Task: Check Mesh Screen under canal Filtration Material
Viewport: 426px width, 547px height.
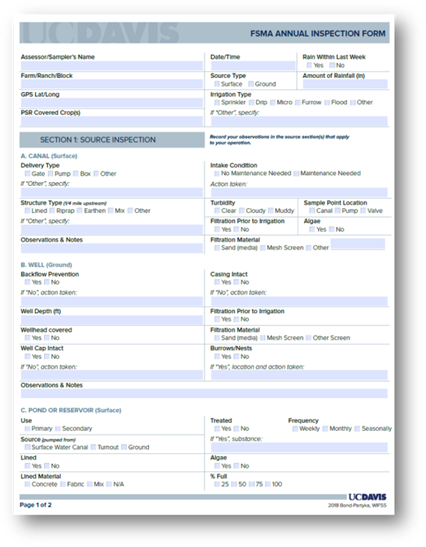Action: [263, 248]
